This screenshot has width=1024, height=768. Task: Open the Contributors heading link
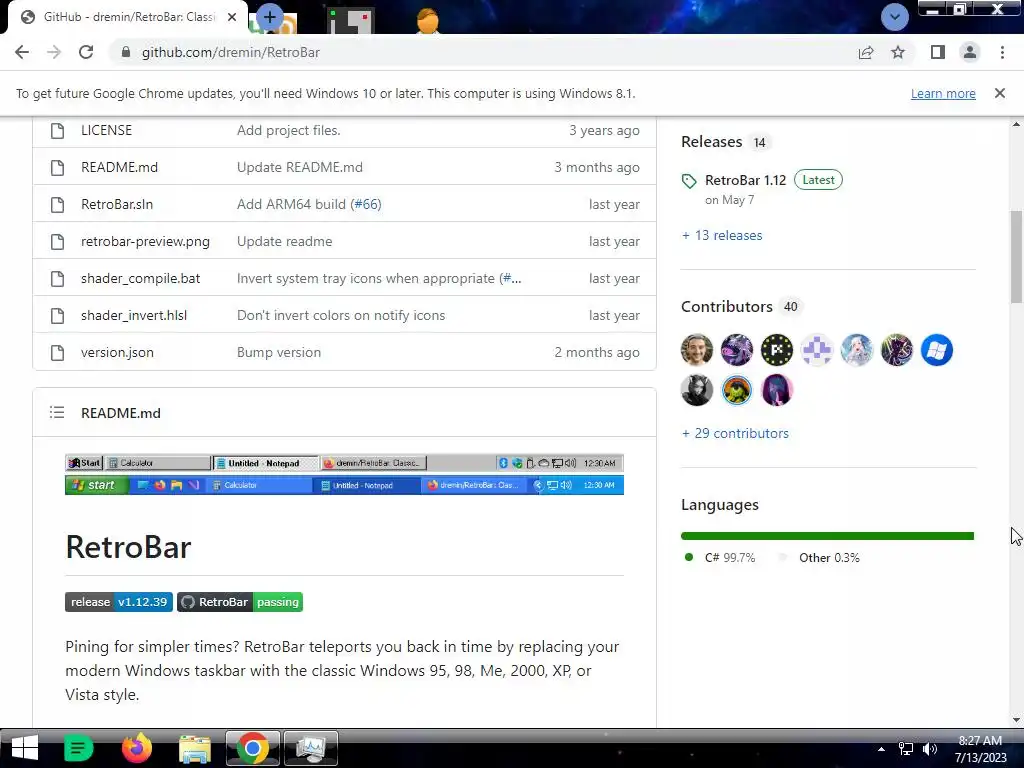click(727, 306)
